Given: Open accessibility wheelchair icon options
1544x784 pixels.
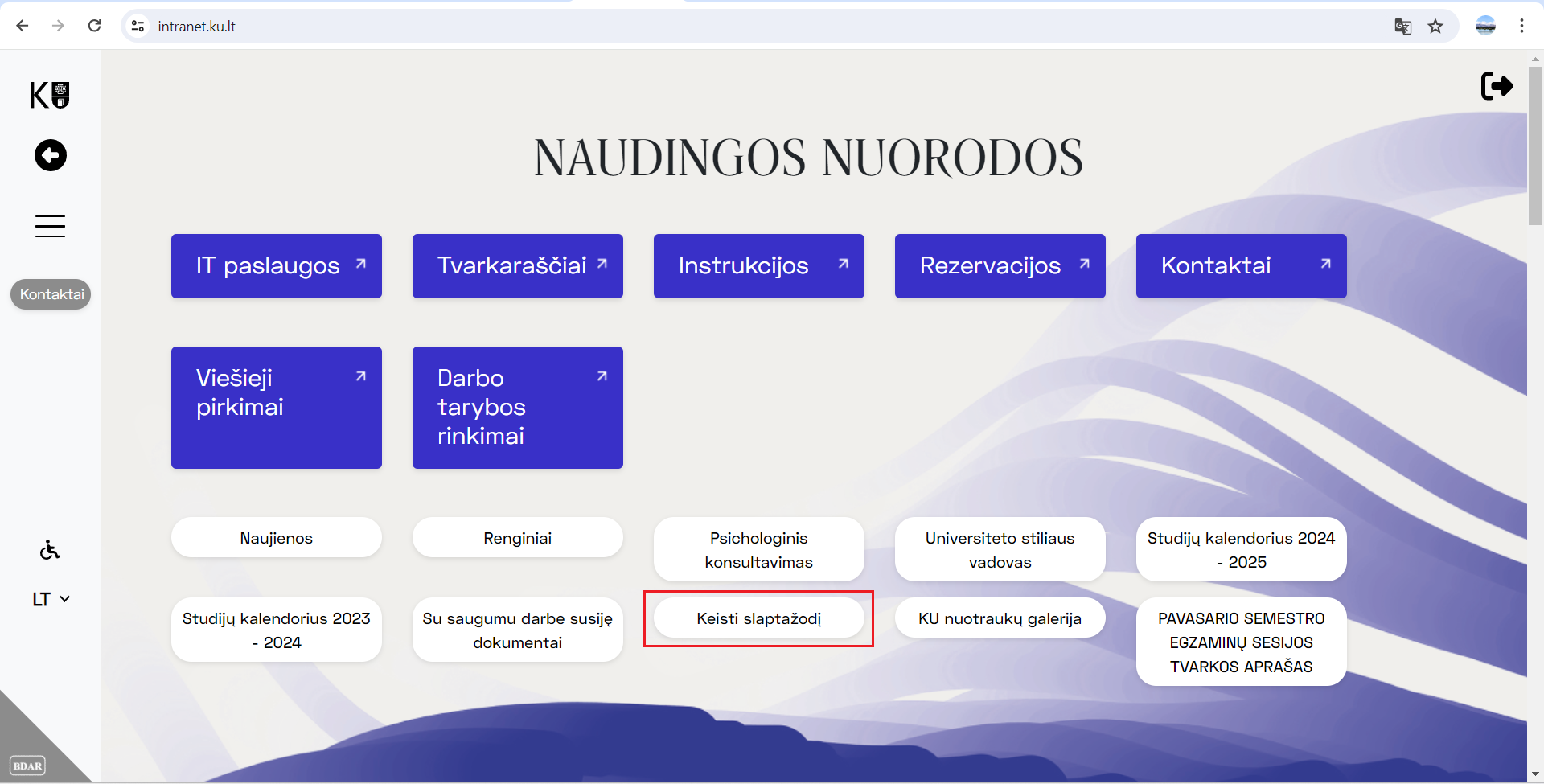Looking at the screenshot, I should [50, 550].
